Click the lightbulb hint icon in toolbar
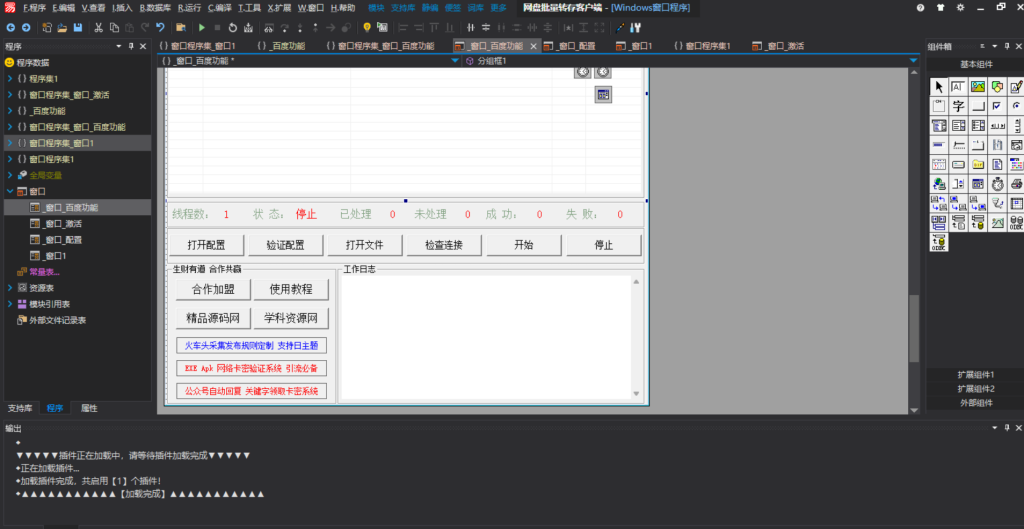This screenshot has width=1024, height=529. pyautogui.click(x=367, y=27)
